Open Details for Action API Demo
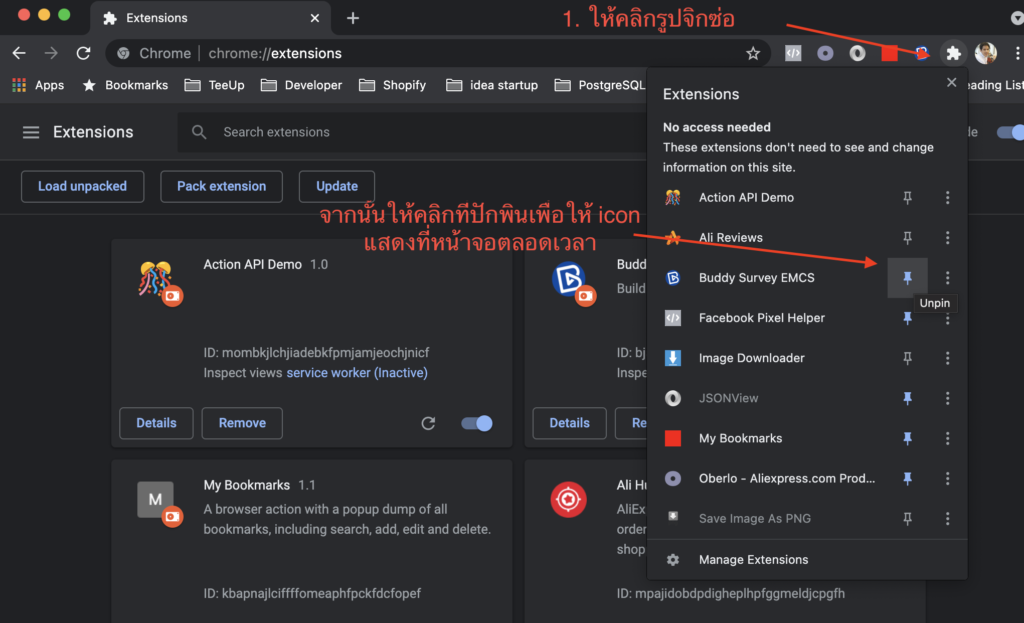1024x623 pixels. (x=156, y=423)
